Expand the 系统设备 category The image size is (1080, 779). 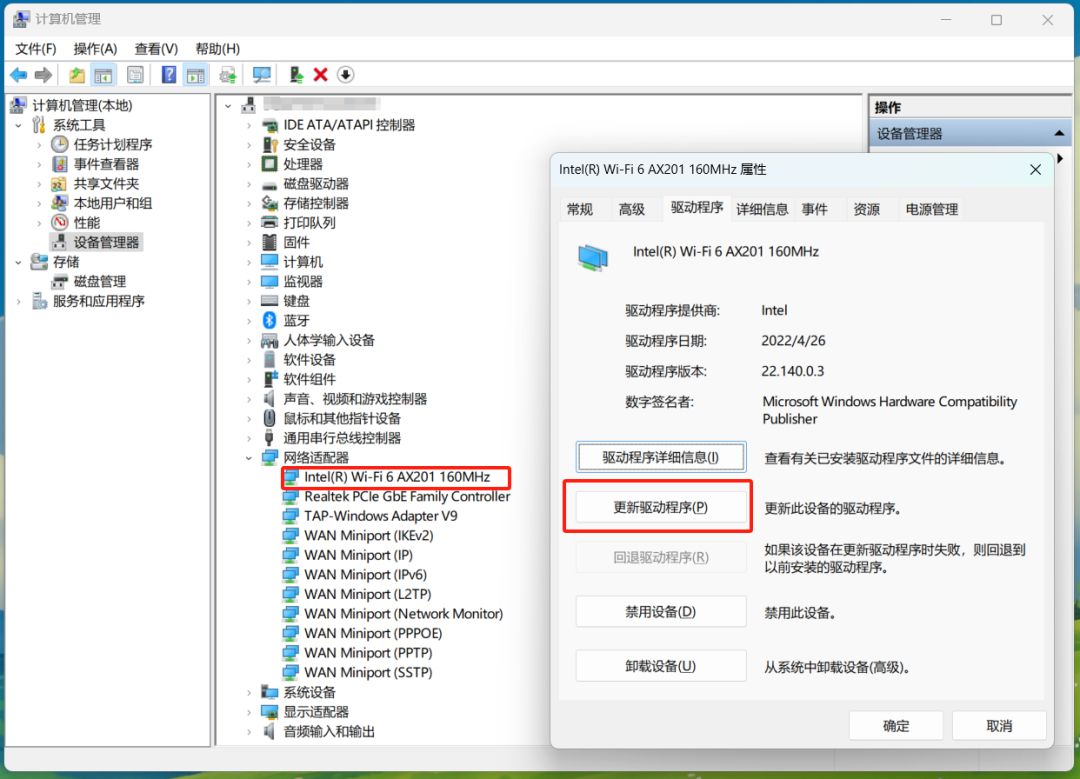[x=249, y=692]
